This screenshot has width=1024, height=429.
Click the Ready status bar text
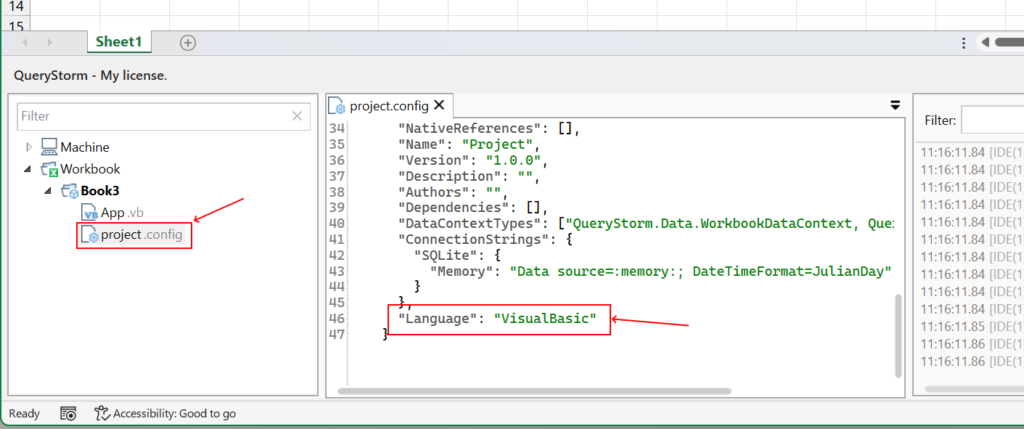(24, 413)
